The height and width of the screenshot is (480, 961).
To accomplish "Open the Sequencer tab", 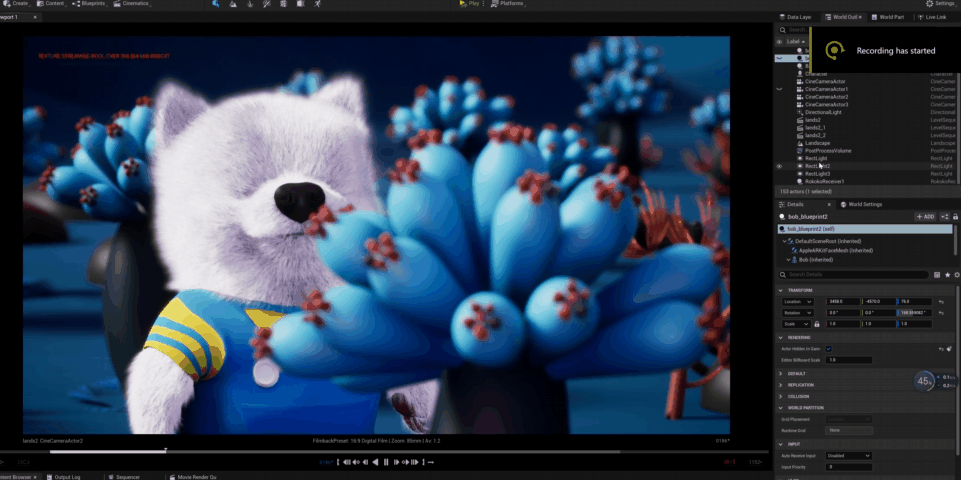I will [x=123, y=477].
